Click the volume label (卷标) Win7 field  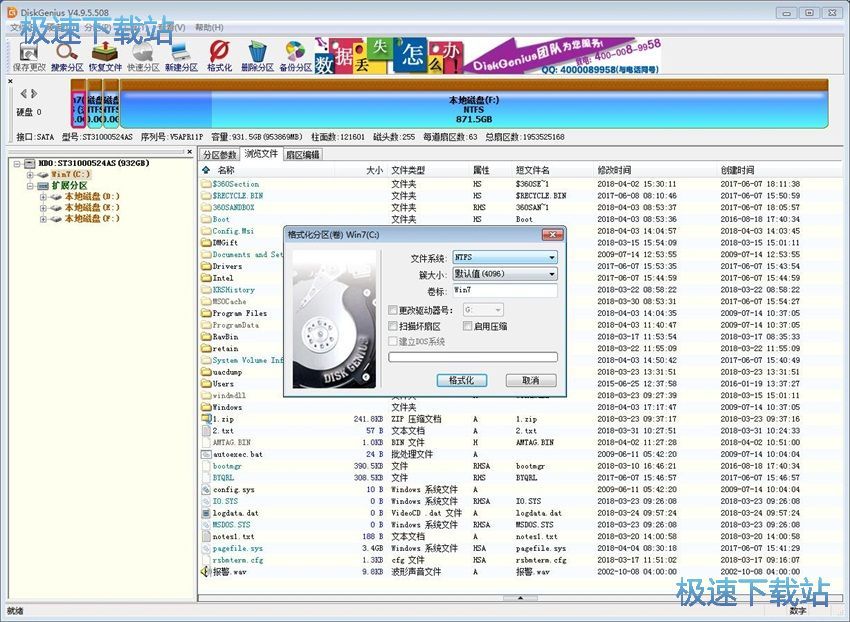pos(505,291)
